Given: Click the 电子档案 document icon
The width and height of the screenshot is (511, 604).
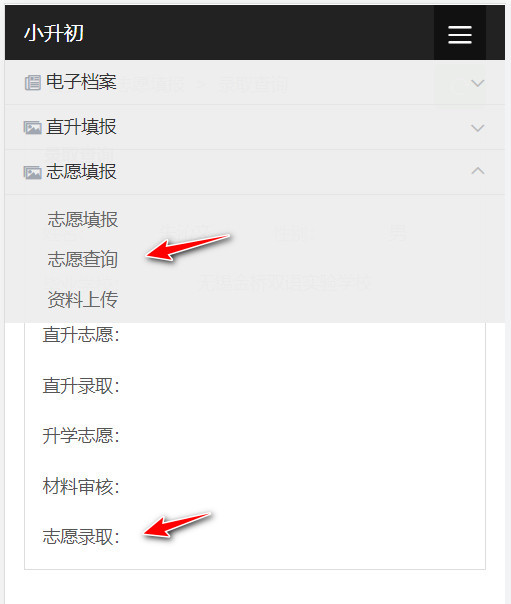Looking at the screenshot, I should (x=33, y=83).
